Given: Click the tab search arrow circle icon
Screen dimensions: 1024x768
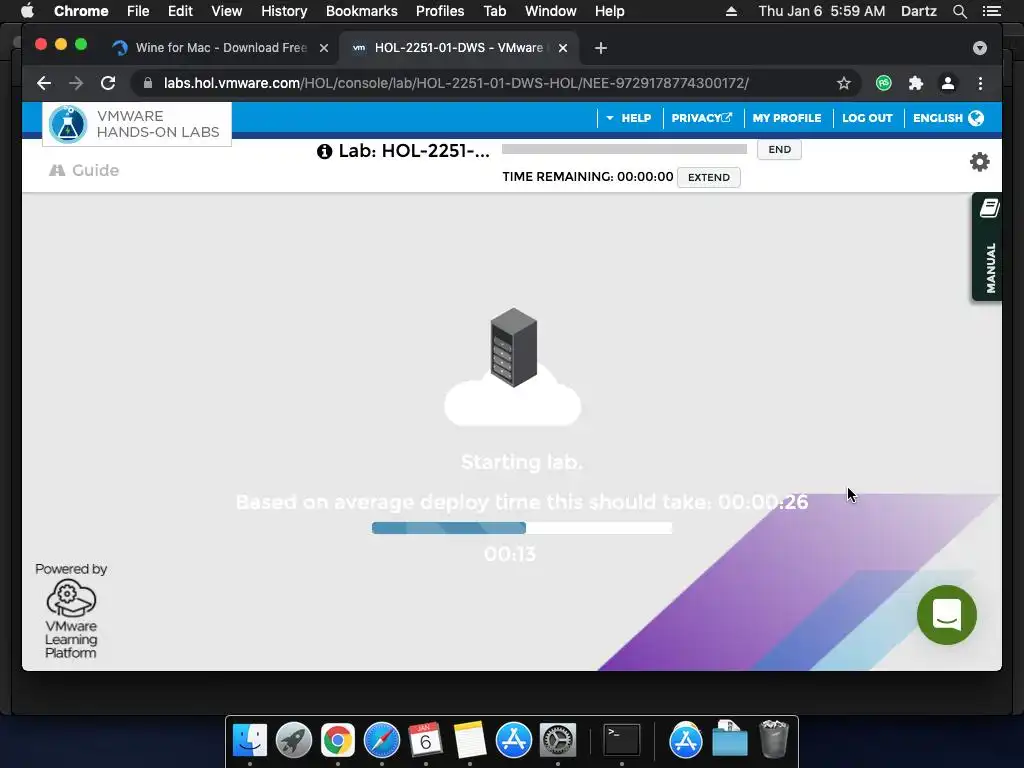Looking at the screenshot, I should coord(980,48).
